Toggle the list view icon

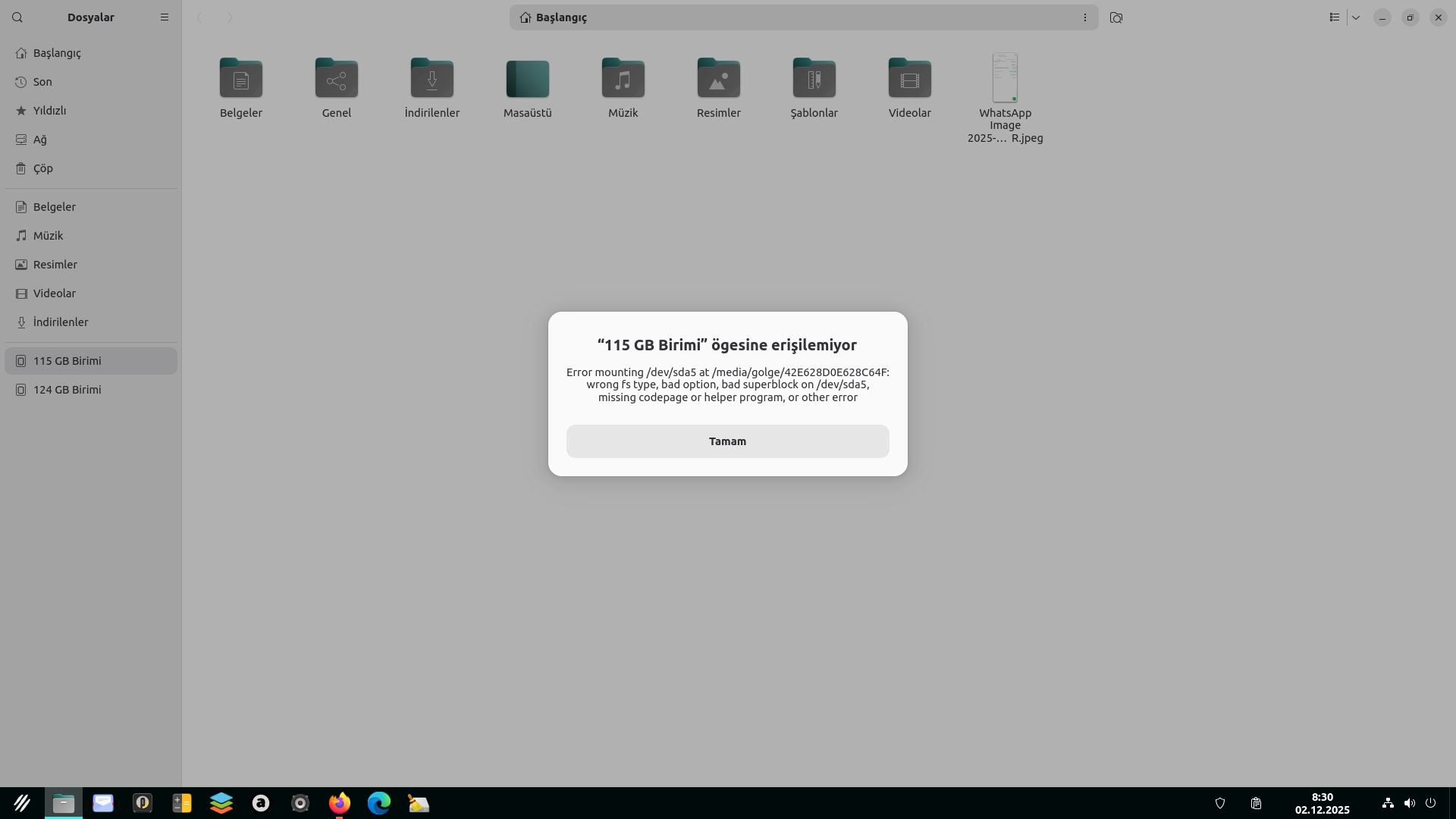[1334, 17]
